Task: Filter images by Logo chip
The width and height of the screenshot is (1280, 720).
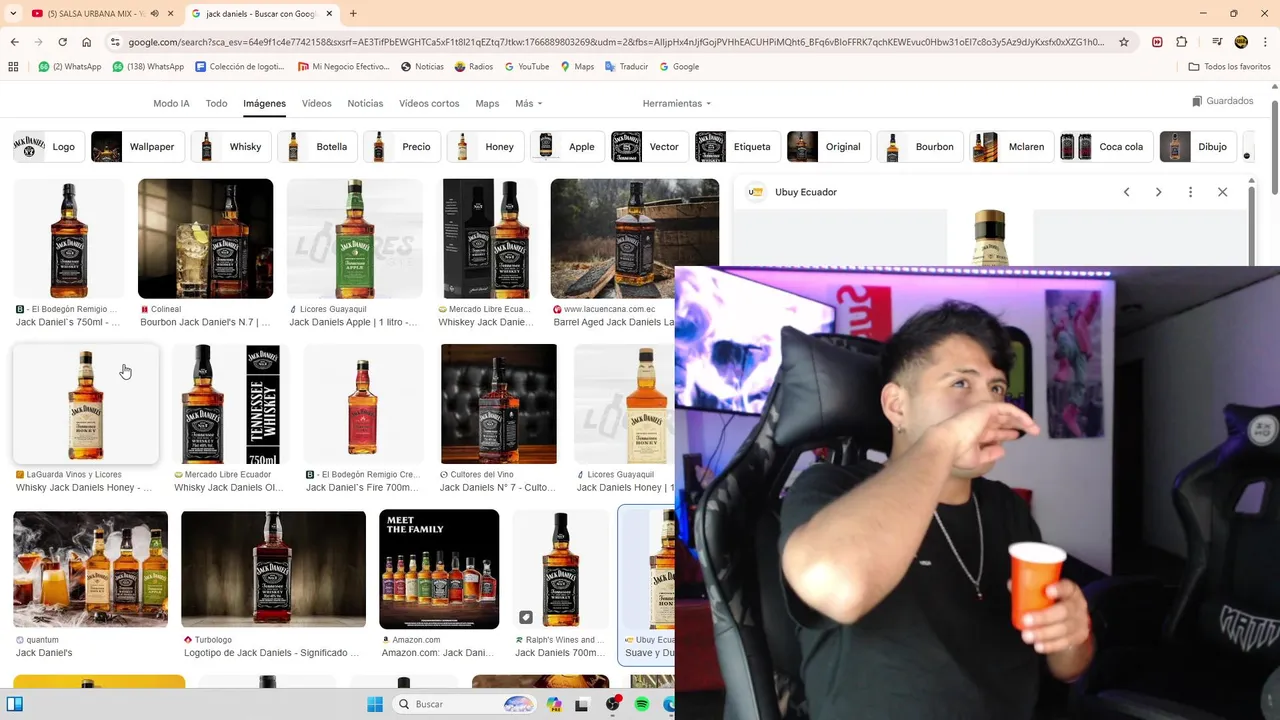Action: coord(47,146)
